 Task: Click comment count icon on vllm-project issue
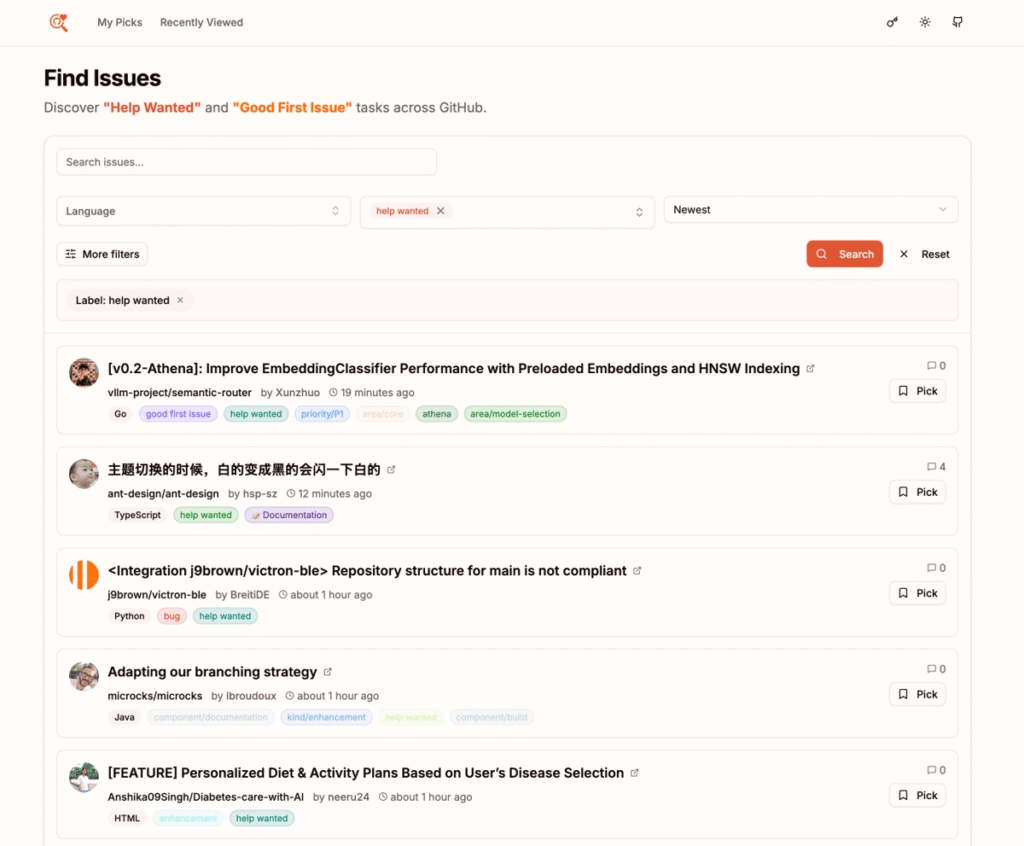click(931, 366)
